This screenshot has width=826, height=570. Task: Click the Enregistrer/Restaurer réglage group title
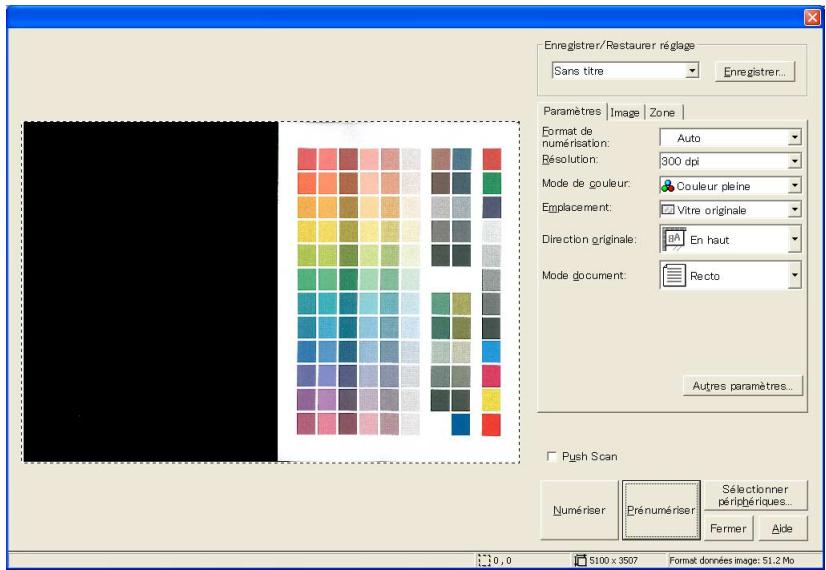pyautogui.click(x=620, y=45)
